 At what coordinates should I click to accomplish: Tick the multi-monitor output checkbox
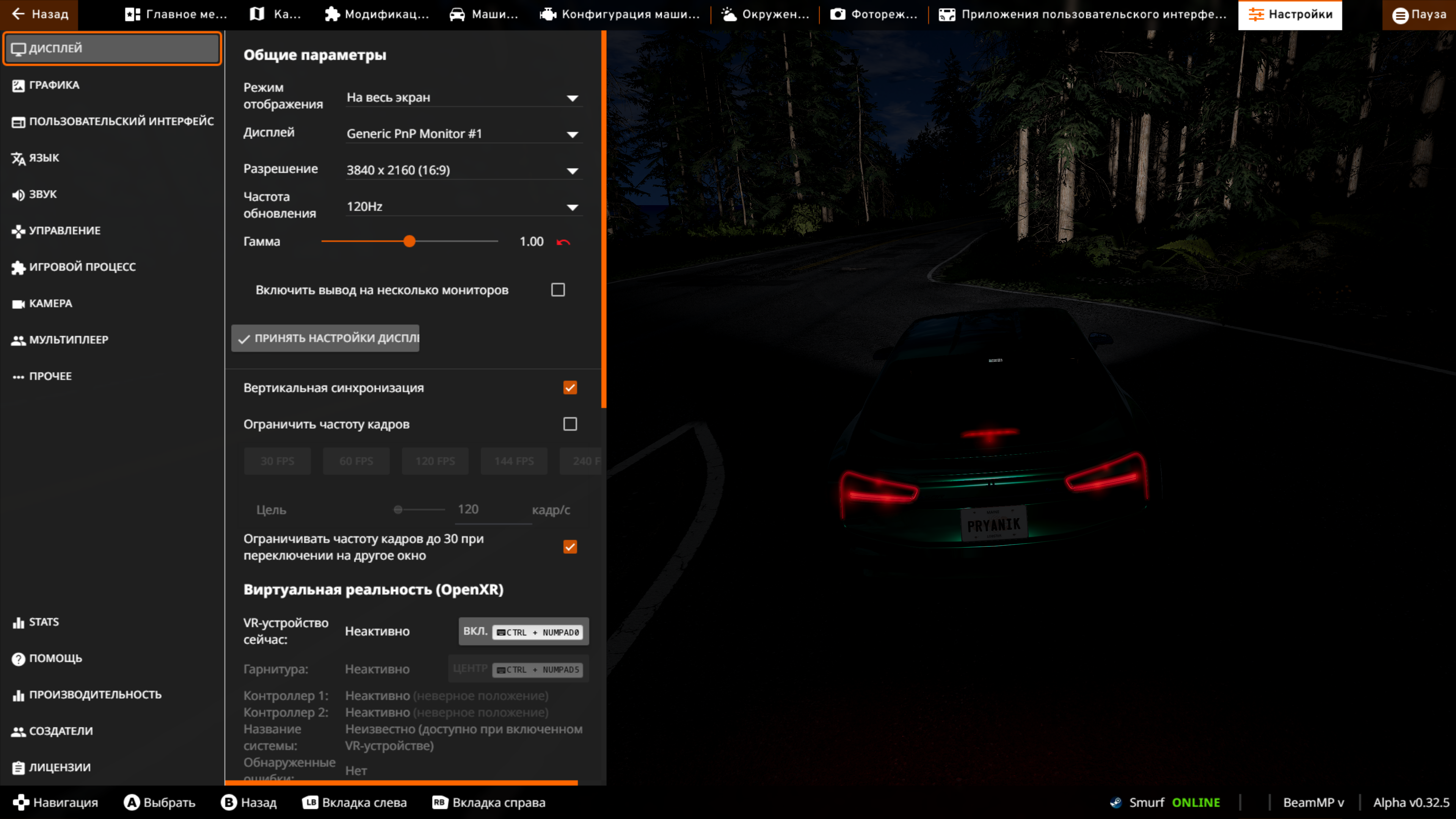click(x=558, y=290)
